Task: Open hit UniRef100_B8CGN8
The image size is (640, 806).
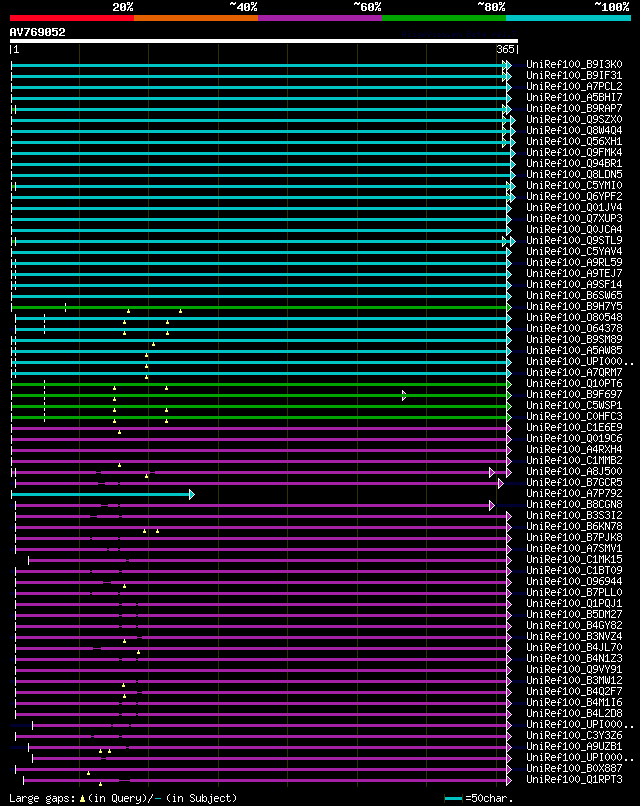Action: click(574, 505)
